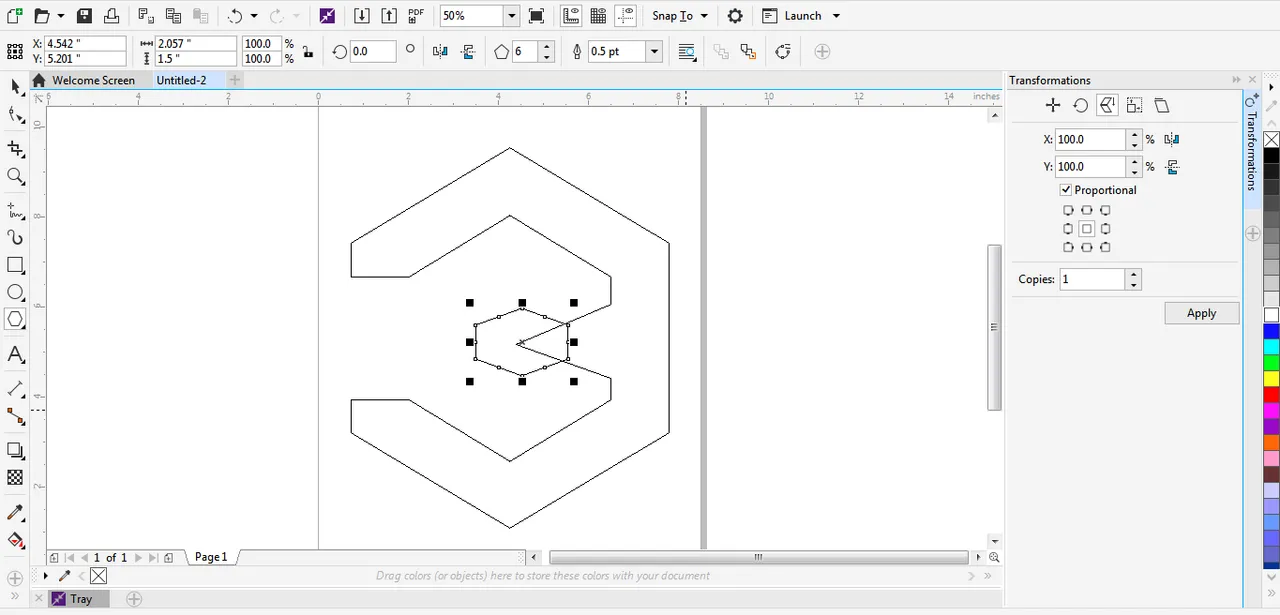The height and width of the screenshot is (615, 1280).
Task: Toggle the Proportional checkbox
Action: 1066,190
